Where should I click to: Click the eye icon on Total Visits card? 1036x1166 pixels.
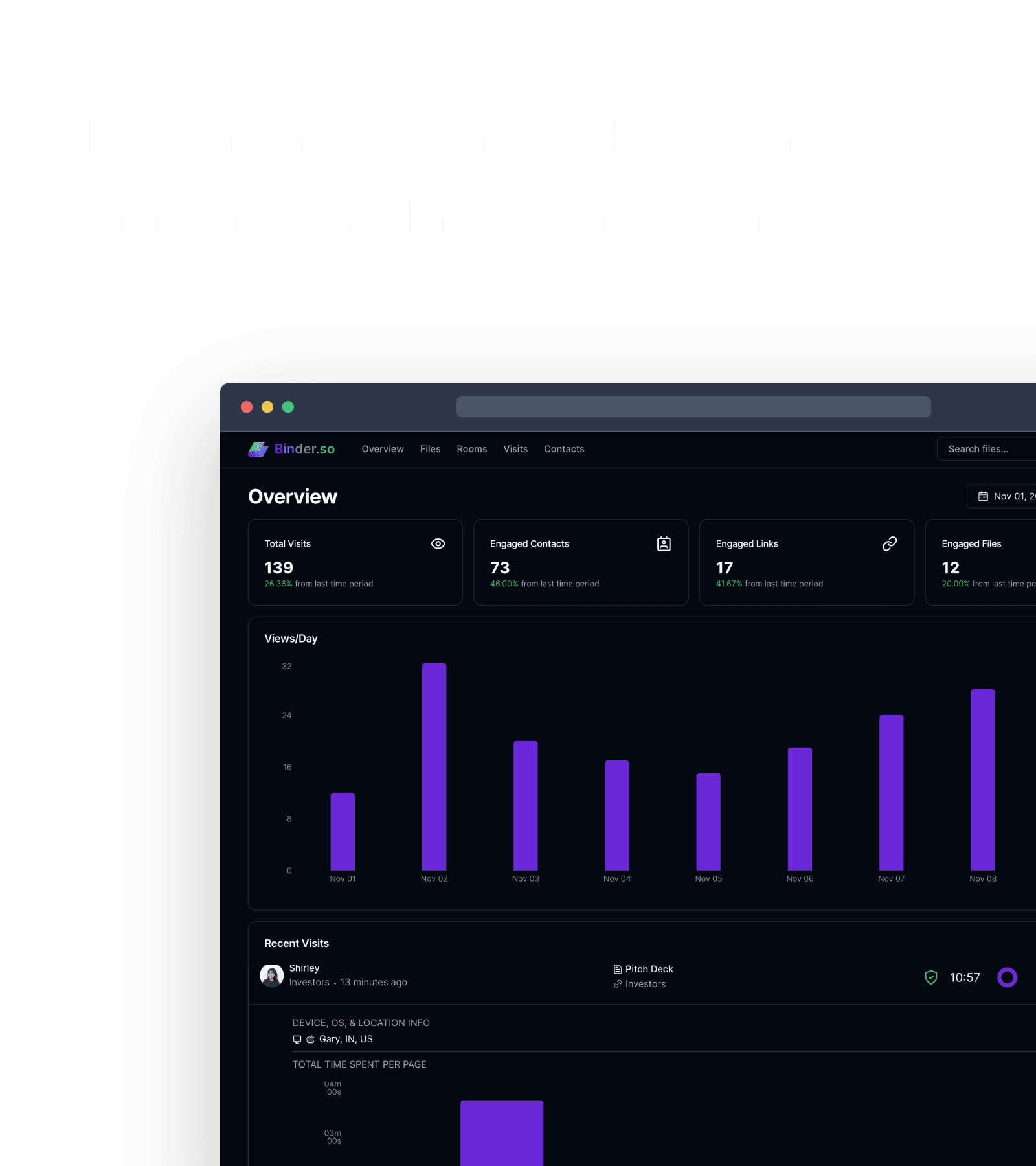pyautogui.click(x=438, y=543)
